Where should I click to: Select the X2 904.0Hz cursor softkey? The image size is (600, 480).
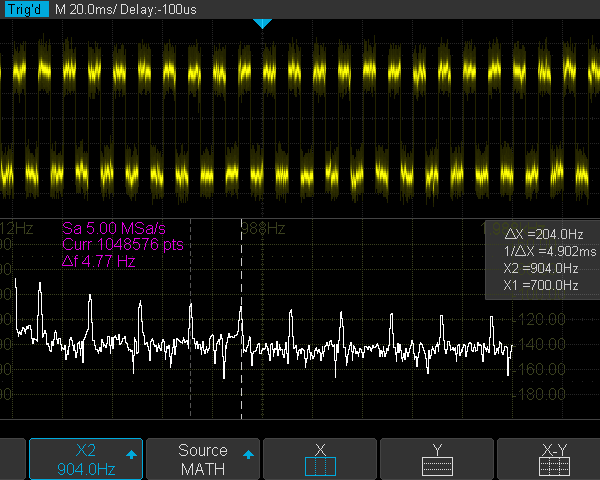pos(86,459)
